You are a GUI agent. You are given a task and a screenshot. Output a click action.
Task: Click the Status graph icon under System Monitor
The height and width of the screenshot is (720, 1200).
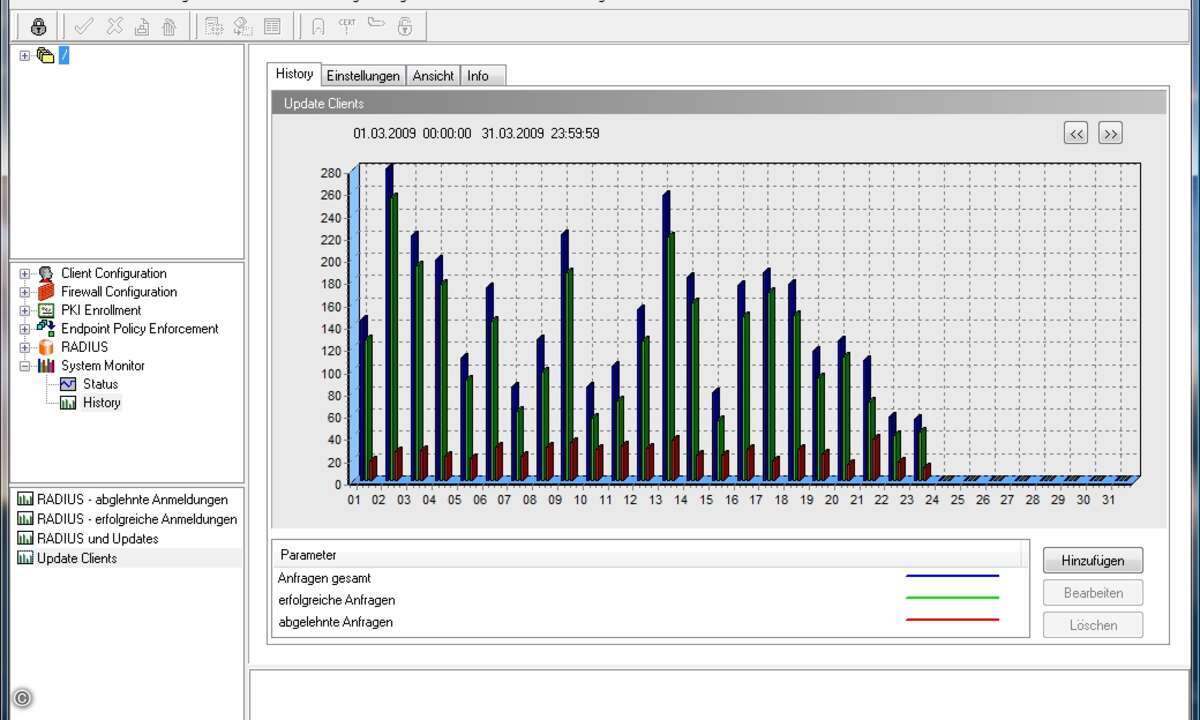tap(68, 384)
